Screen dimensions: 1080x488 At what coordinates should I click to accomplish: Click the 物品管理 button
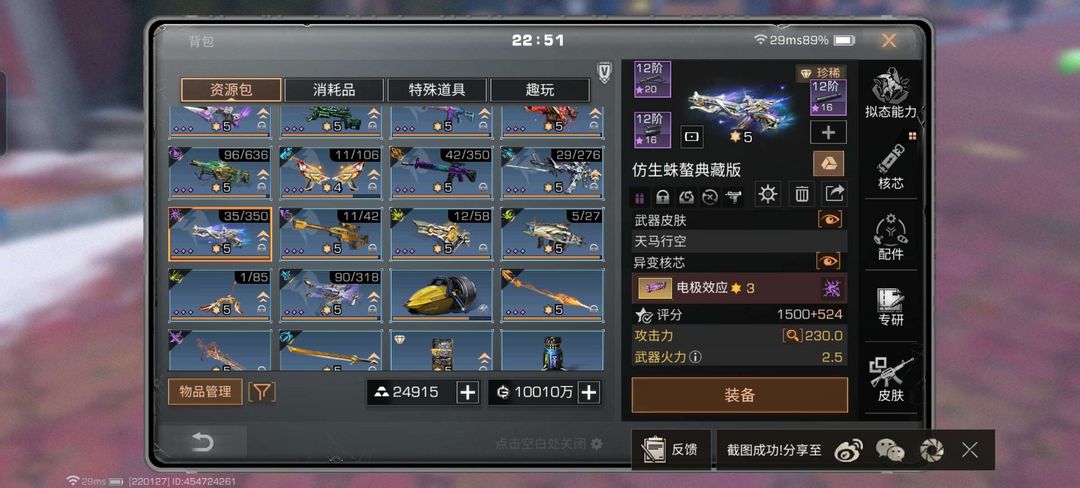click(x=205, y=392)
